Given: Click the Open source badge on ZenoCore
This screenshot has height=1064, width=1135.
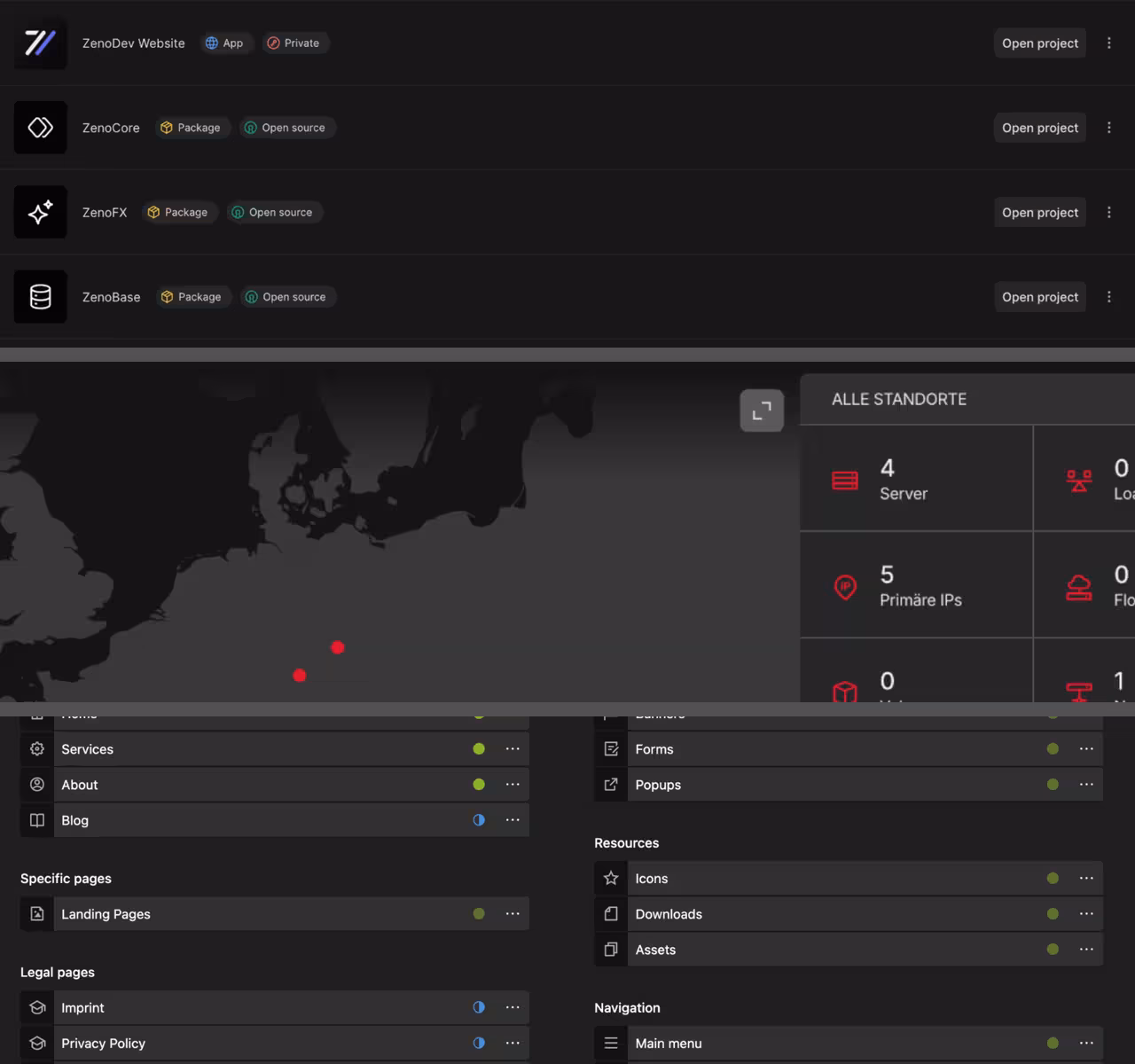Looking at the screenshot, I should (286, 127).
